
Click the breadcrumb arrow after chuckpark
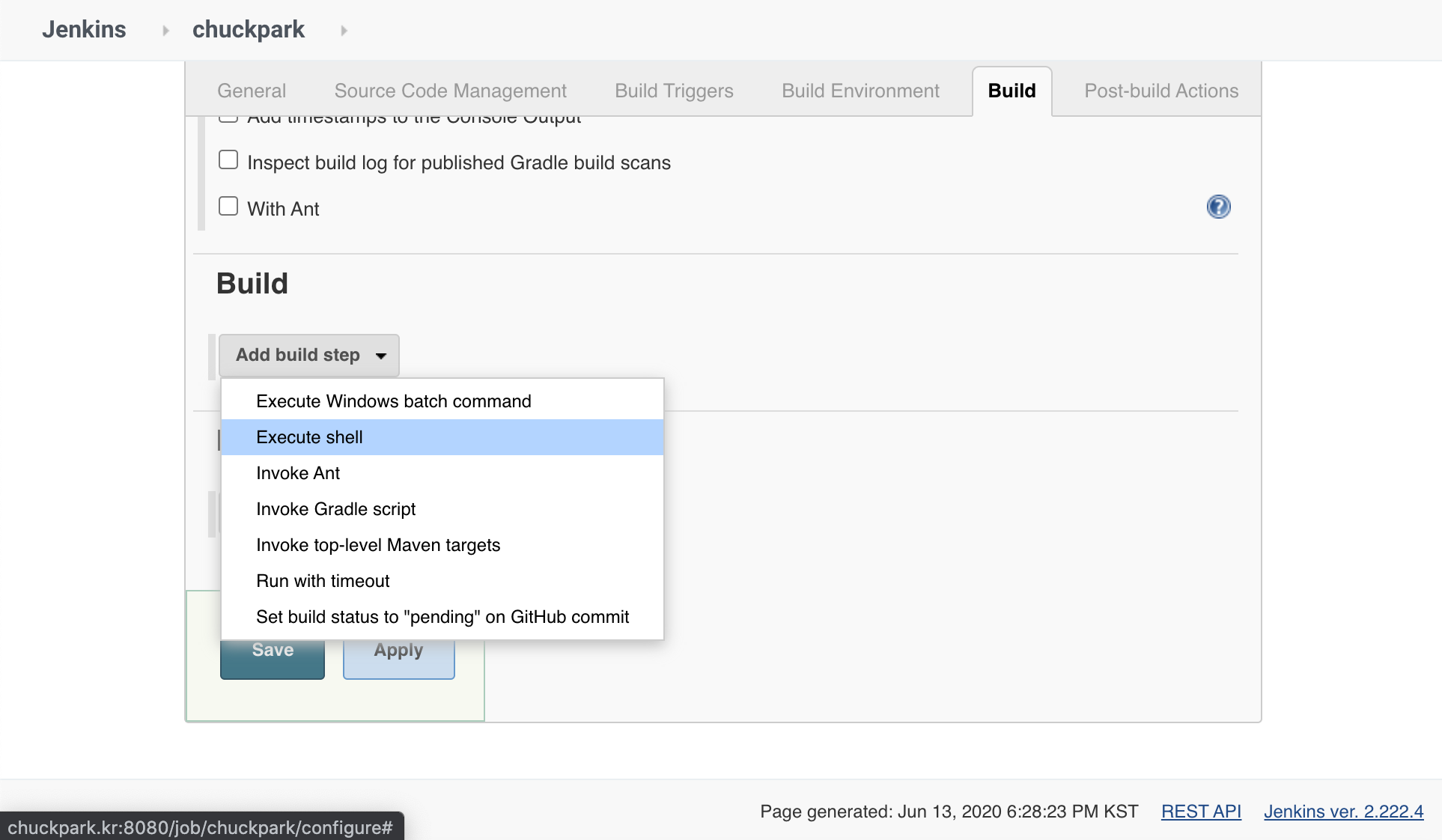[344, 31]
